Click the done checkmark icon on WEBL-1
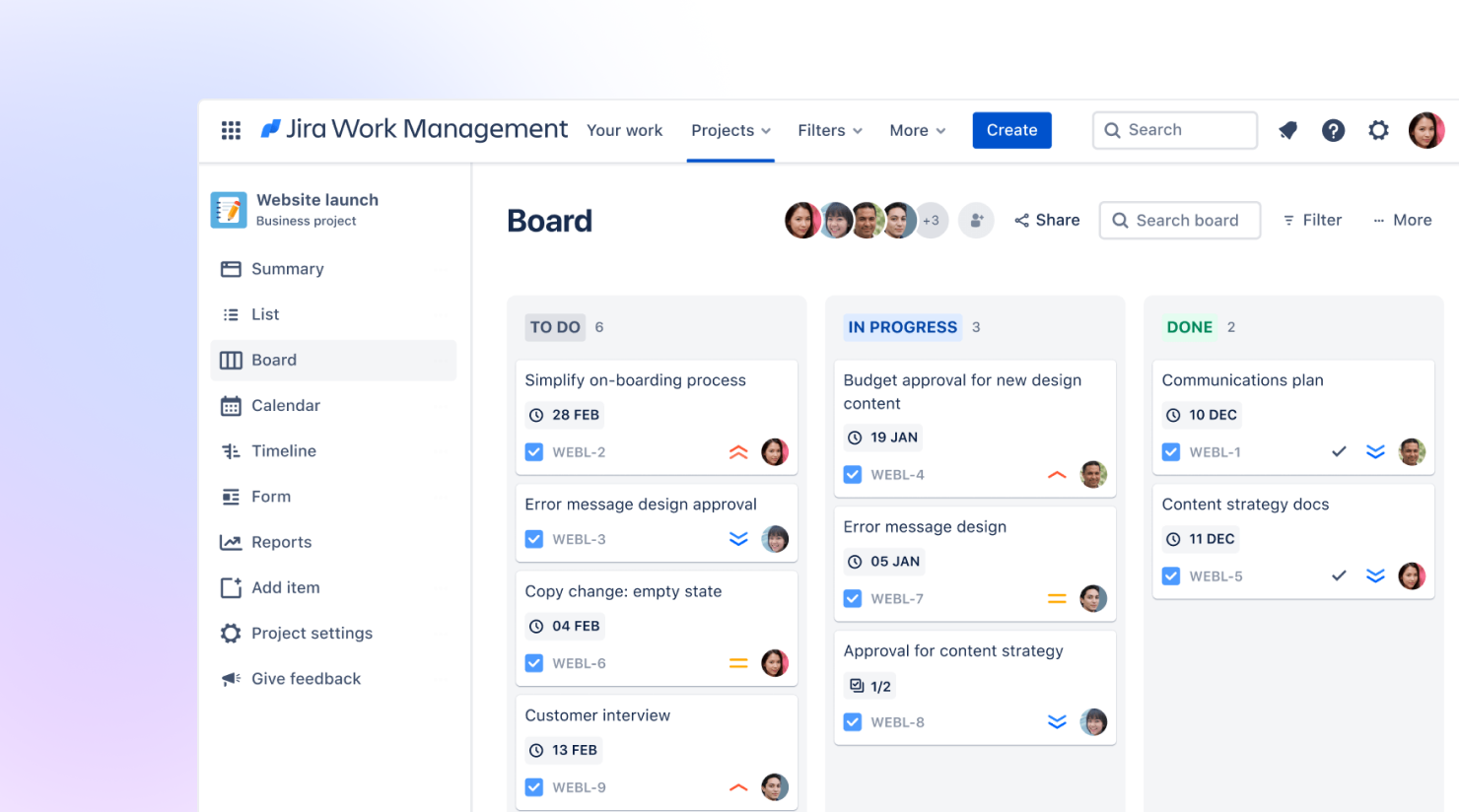Viewport: 1459px width, 812px height. [x=1339, y=451]
